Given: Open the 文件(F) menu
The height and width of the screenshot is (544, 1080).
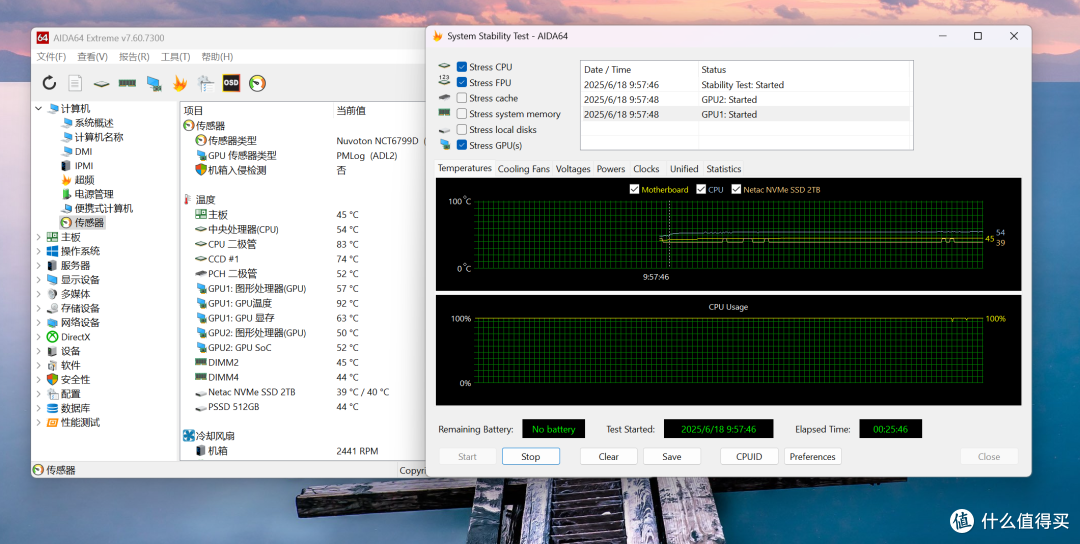Looking at the screenshot, I should click(52, 56).
